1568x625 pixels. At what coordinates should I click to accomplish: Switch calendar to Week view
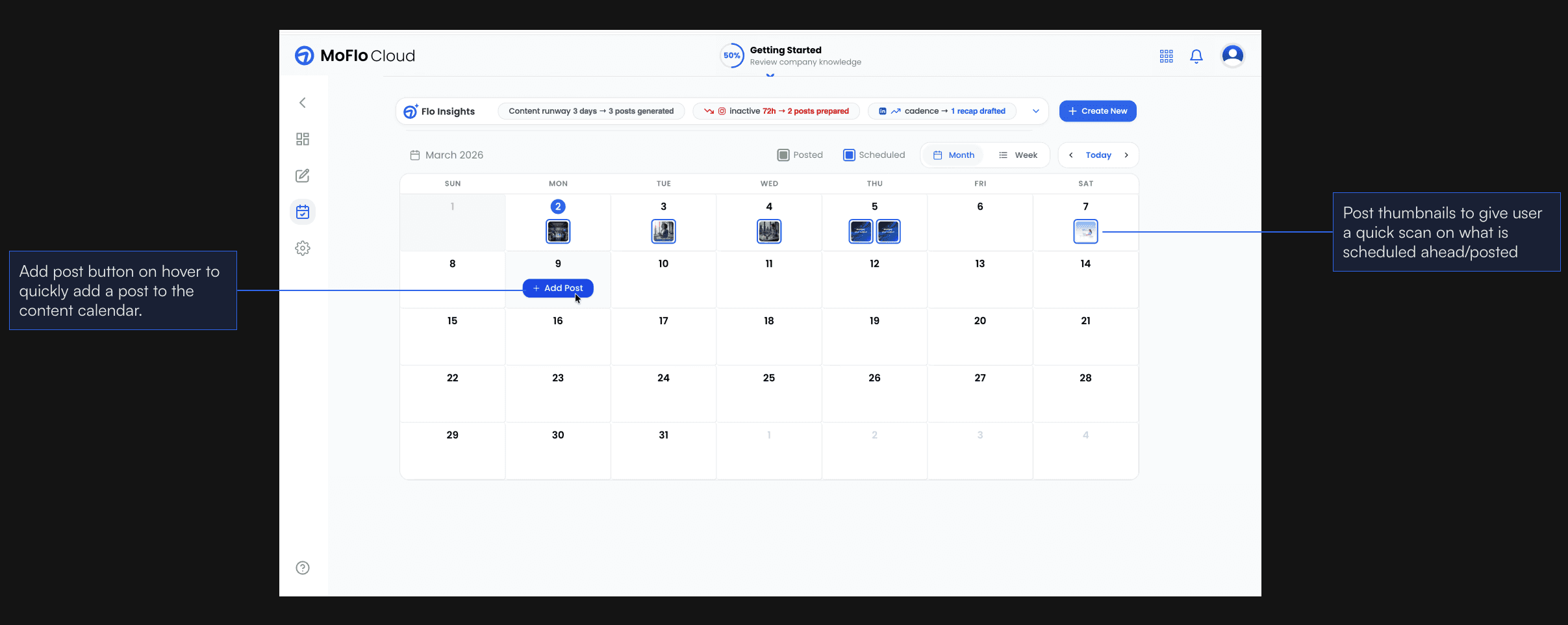(1018, 155)
